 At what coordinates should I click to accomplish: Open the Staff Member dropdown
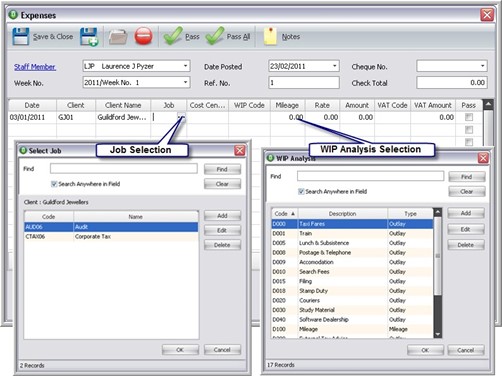pyautogui.click(x=185, y=66)
